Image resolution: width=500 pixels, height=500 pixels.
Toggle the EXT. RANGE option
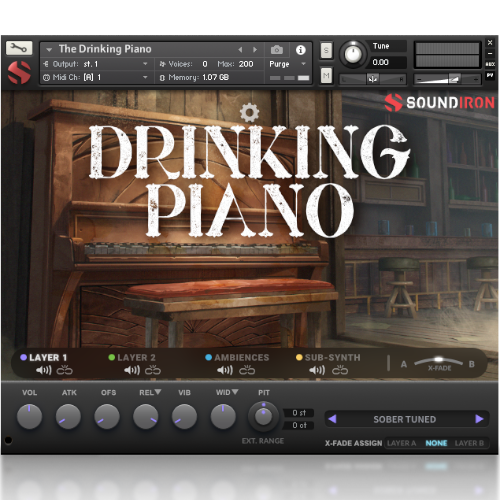[x=263, y=441]
